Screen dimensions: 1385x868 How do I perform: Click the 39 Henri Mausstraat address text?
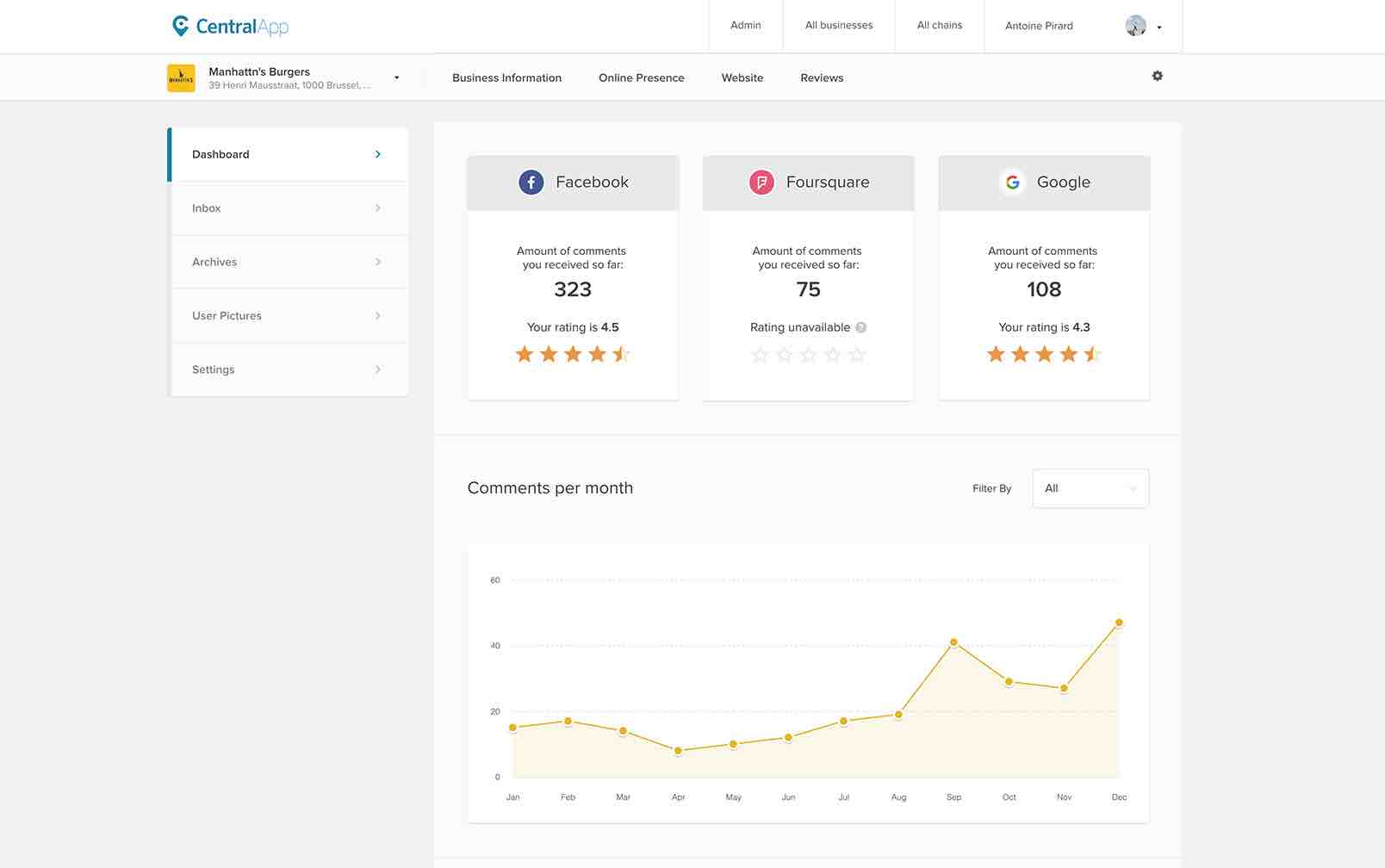click(x=290, y=85)
